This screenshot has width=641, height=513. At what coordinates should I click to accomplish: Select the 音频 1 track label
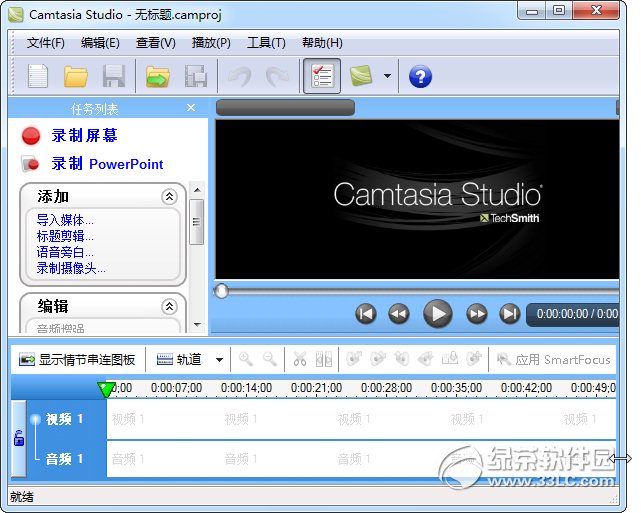pos(64,459)
